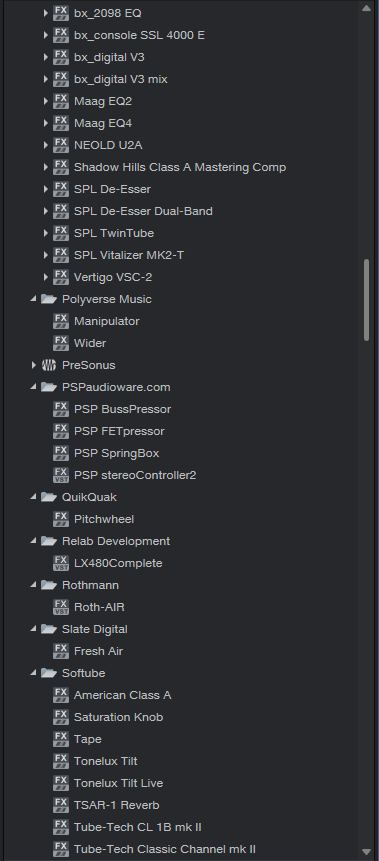This screenshot has width=379, height=861.
Task: Click the FX icon for PSP SpringBox
Action: click(61, 452)
